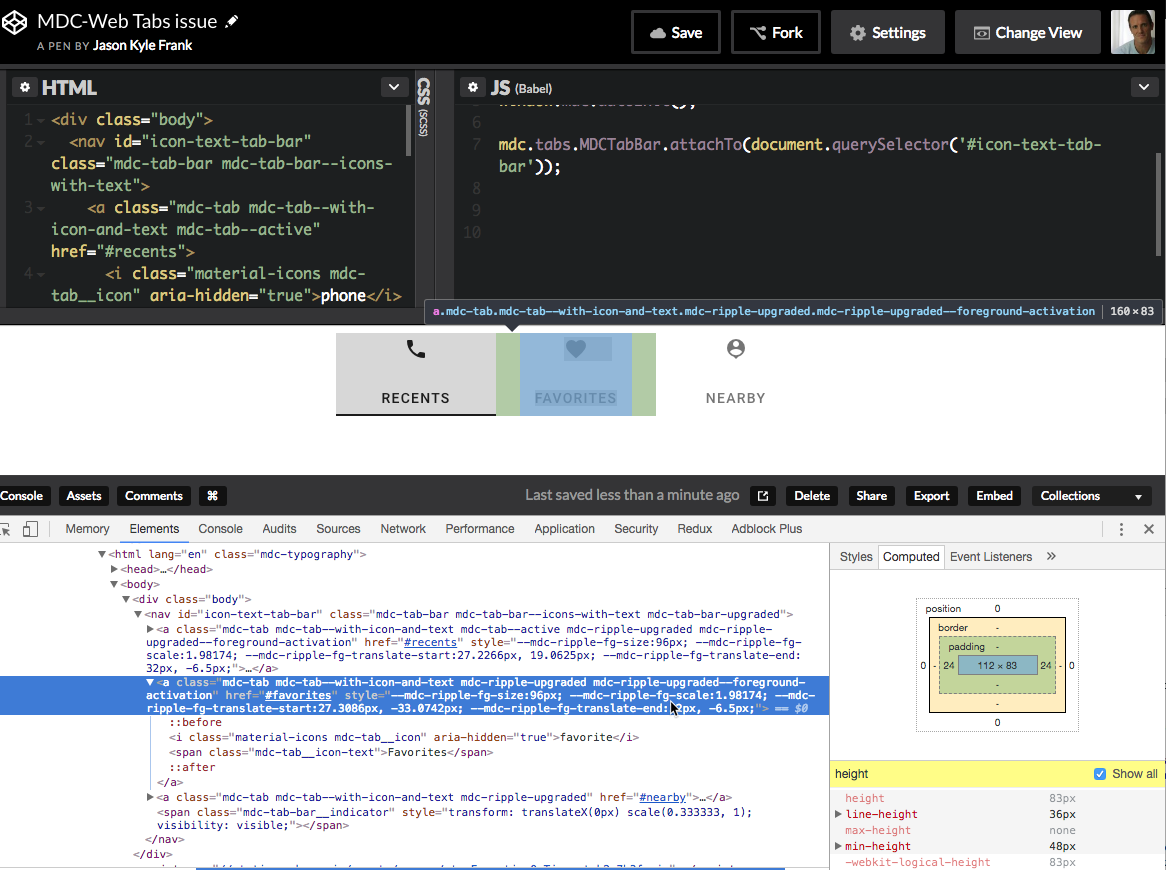1166x870 pixels.
Task: Open the Collections dropdown
Action: tap(1091, 495)
